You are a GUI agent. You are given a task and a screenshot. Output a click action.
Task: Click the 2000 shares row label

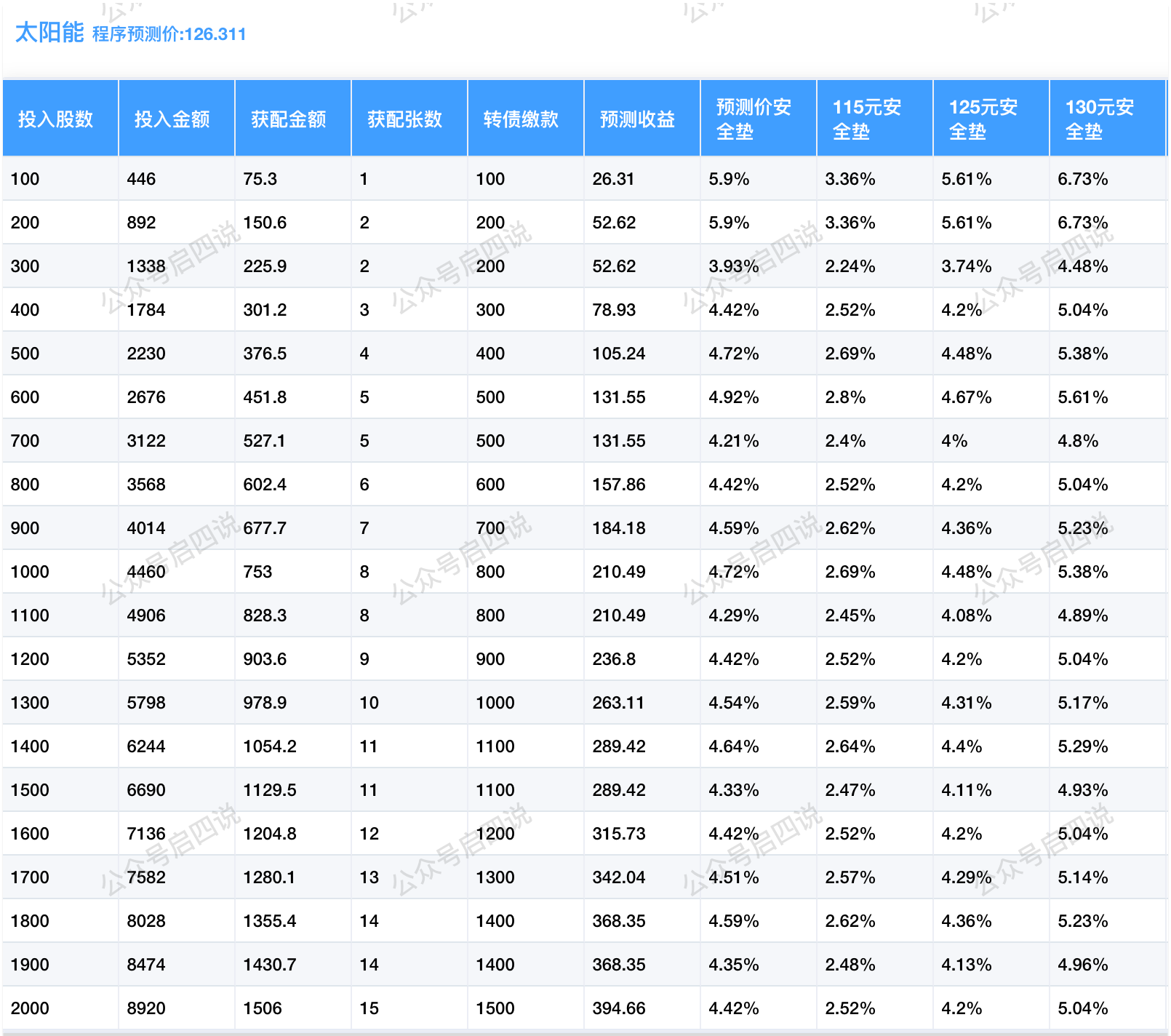coord(30,1008)
